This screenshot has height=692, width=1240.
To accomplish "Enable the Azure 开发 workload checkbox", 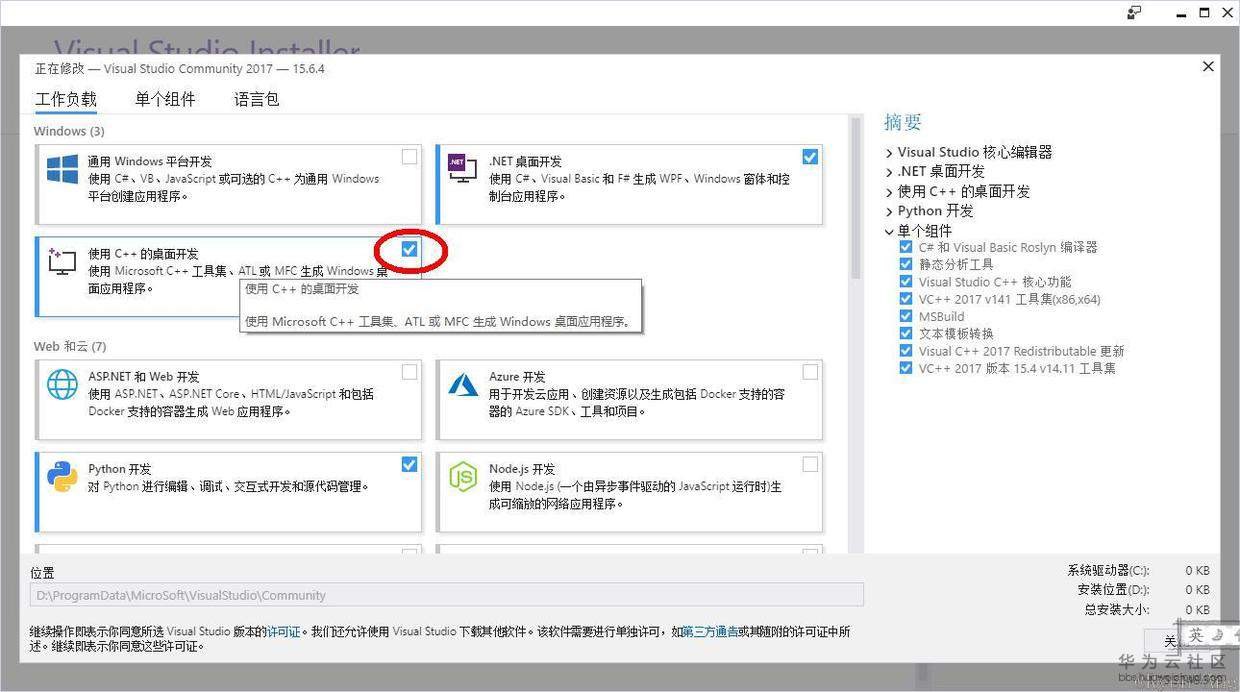I will tap(810, 372).
